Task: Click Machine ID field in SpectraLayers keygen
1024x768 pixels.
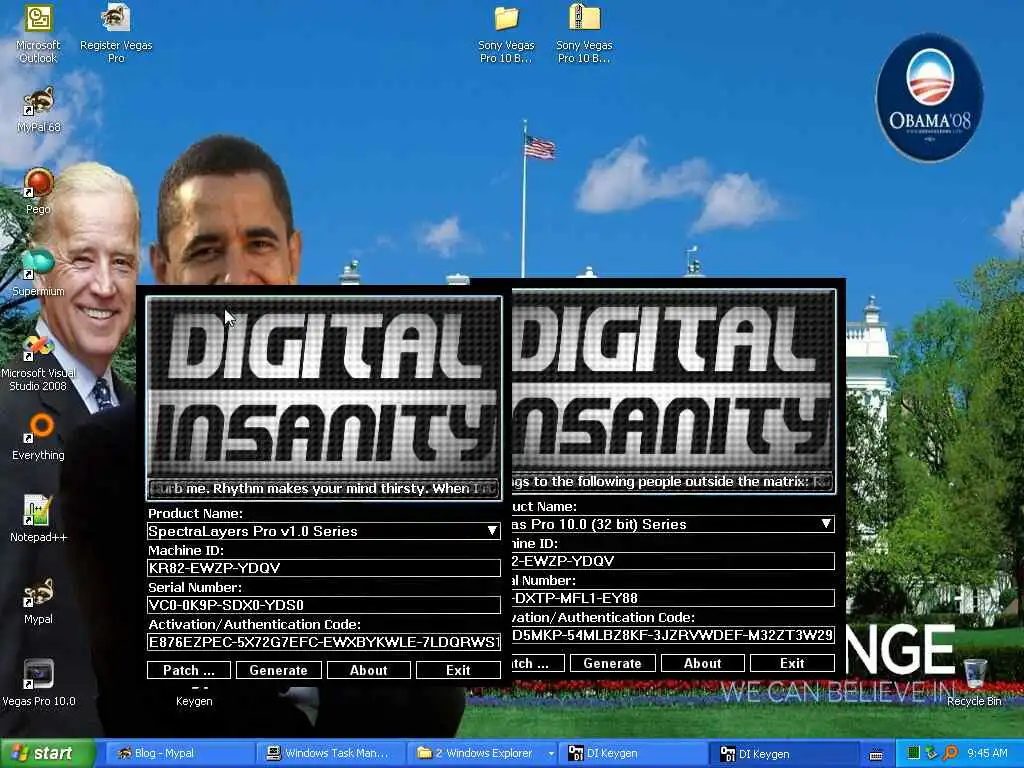Action: click(x=324, y=568)
